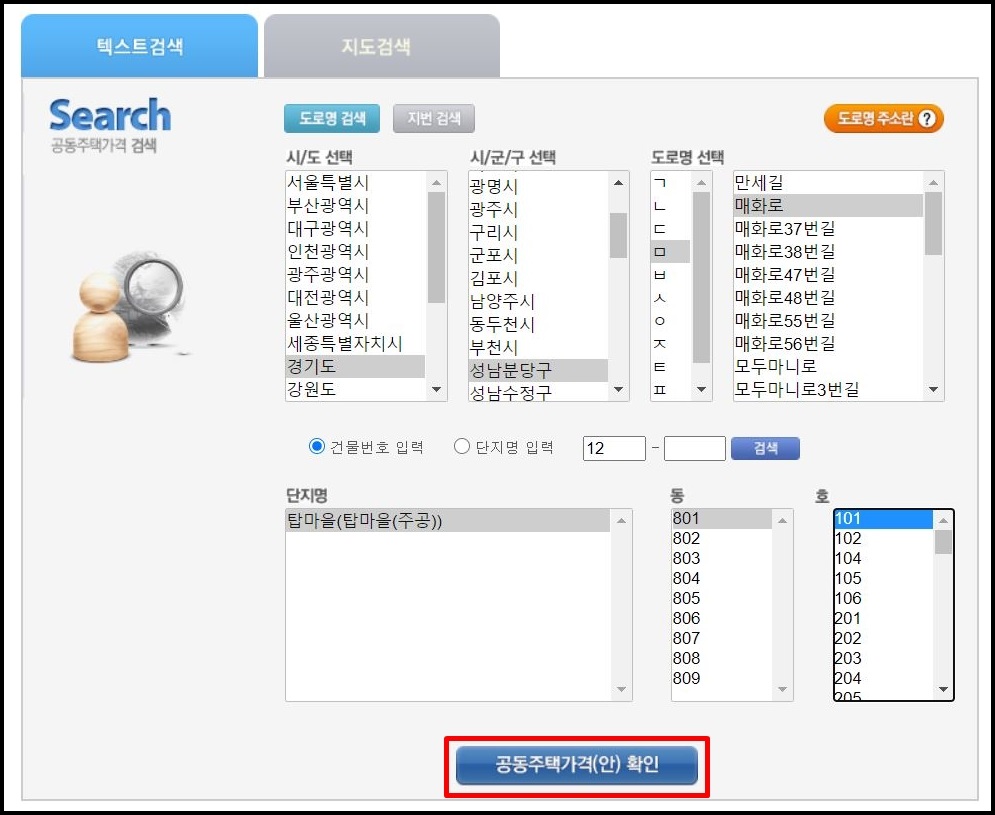The width and height of the screenshot is (995, 815).
Task: Select building 805 in 동 list
Action: (722, 599)
